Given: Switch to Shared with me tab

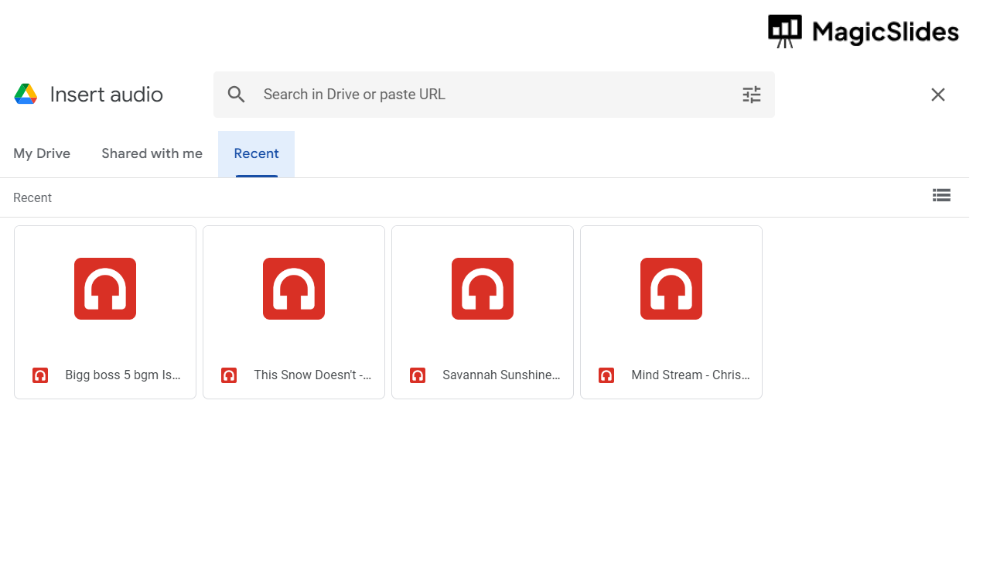Looking at the screenshot, I should click(x=152, y=154).
